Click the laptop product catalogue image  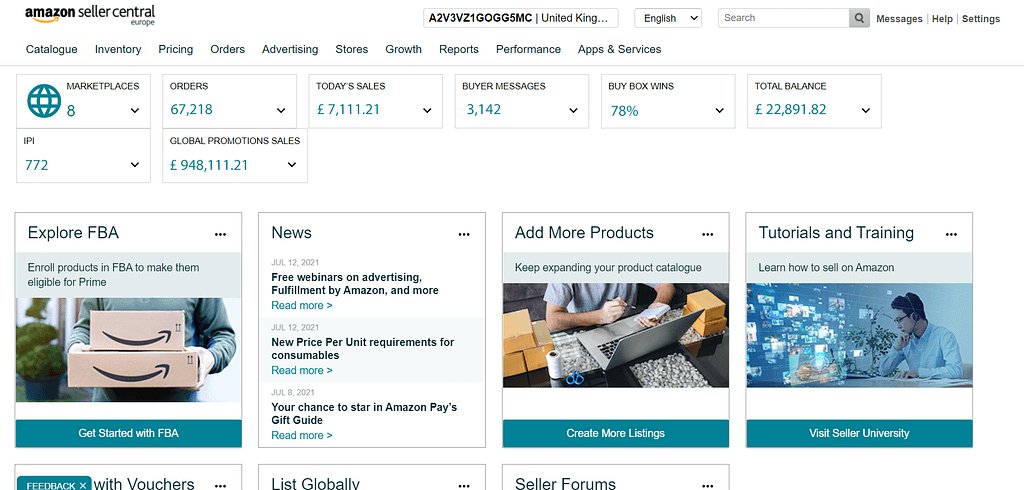616,335
